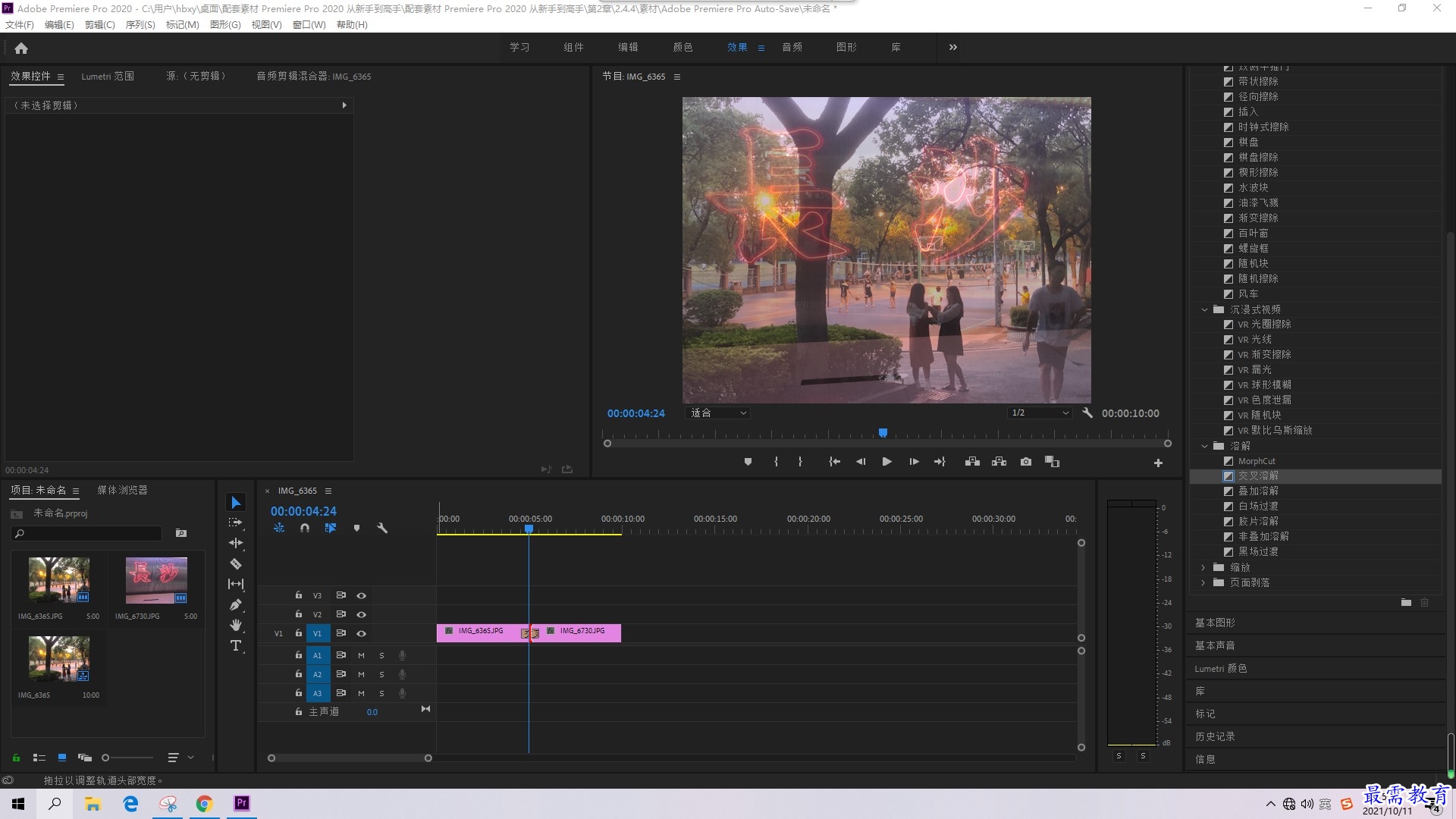Switch to 媒体浏览器 tab
Screen dimensions: 1456x819
[x=122, y=491]
